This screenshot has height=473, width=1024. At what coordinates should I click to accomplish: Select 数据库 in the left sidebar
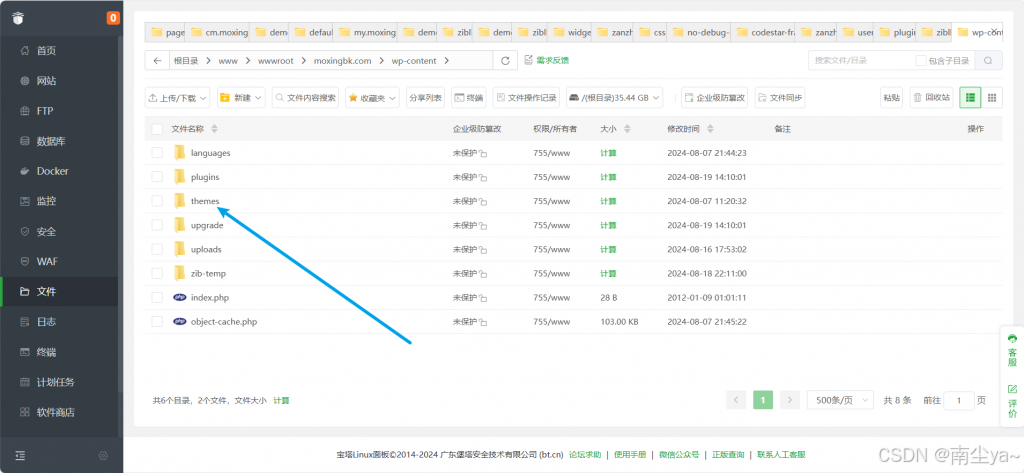[x=52, y=141]
